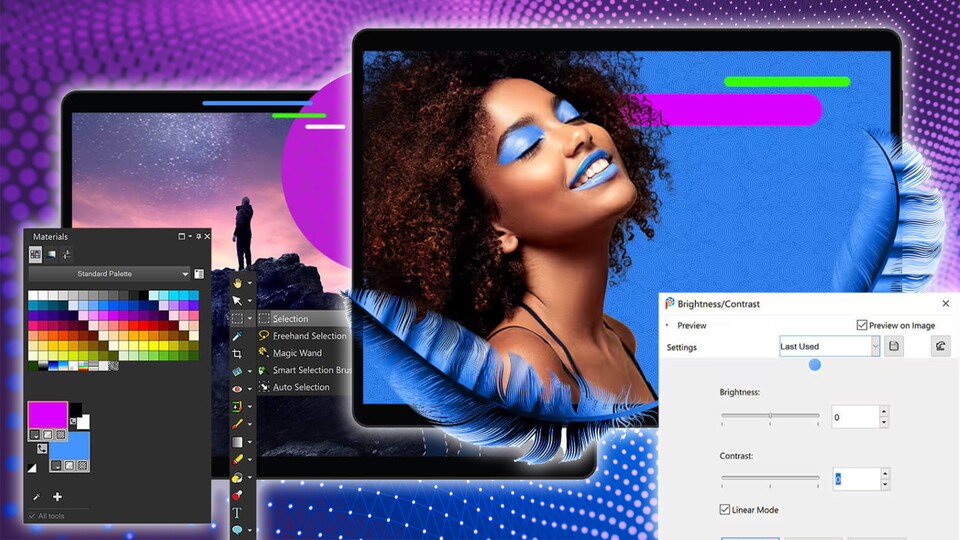
Task: Click the small black swatch beside foreground color
Action: pyautogui.click(x=75, y=409)
